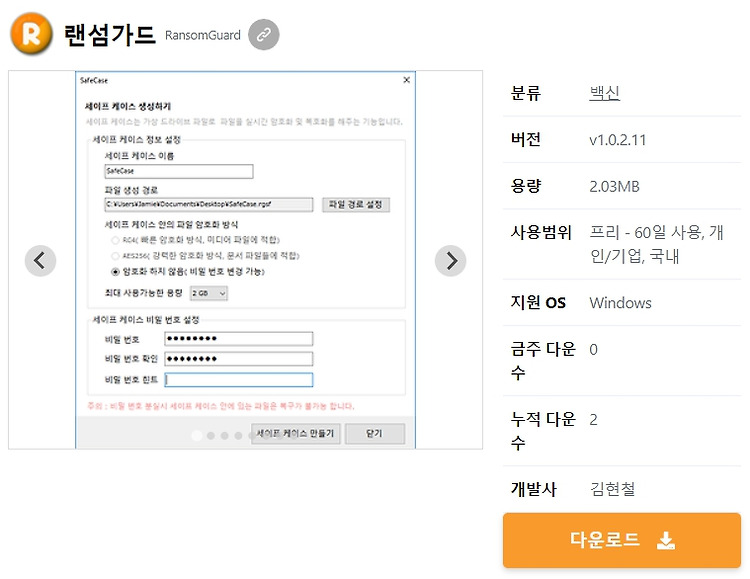This screenshot has width=750, height=579.
Task: Click the 랜섬가드 title heading
Action: [x=110, y=34]
